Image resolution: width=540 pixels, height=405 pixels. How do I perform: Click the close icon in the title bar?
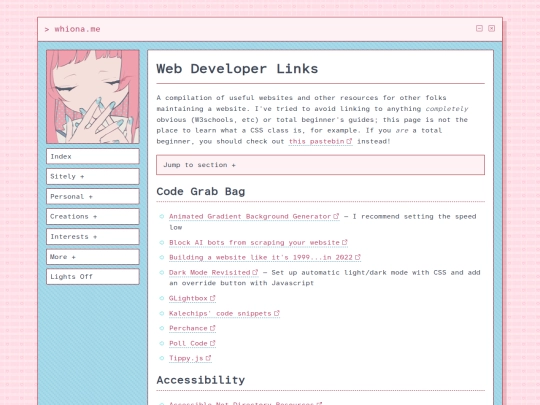[x=491, y=28]
